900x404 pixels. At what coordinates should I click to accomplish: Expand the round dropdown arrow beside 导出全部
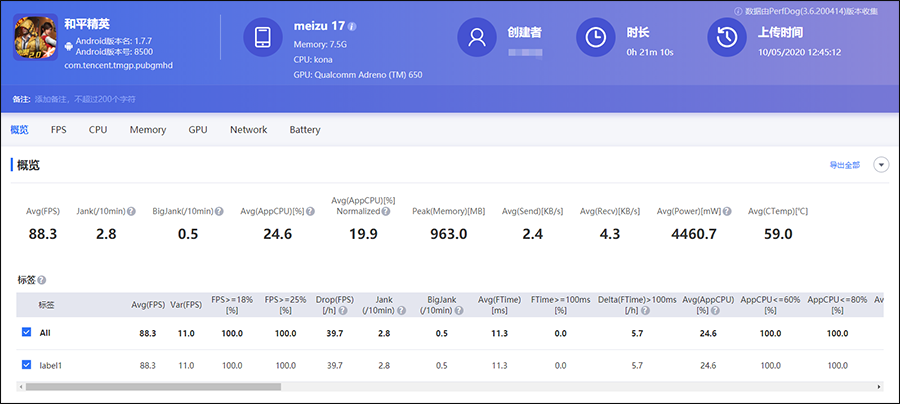pos(881,165)
